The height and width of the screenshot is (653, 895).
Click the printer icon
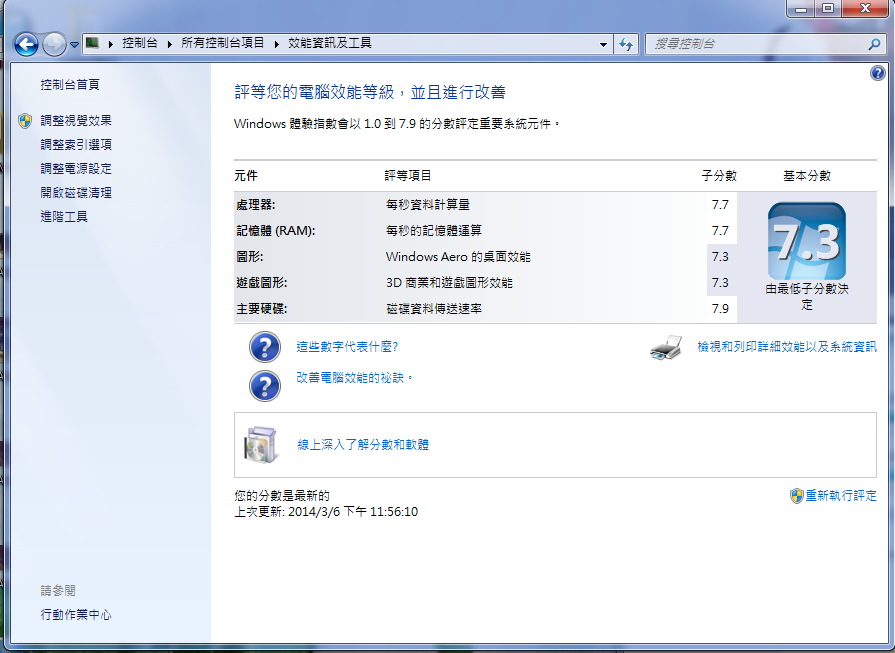(666, 348)
